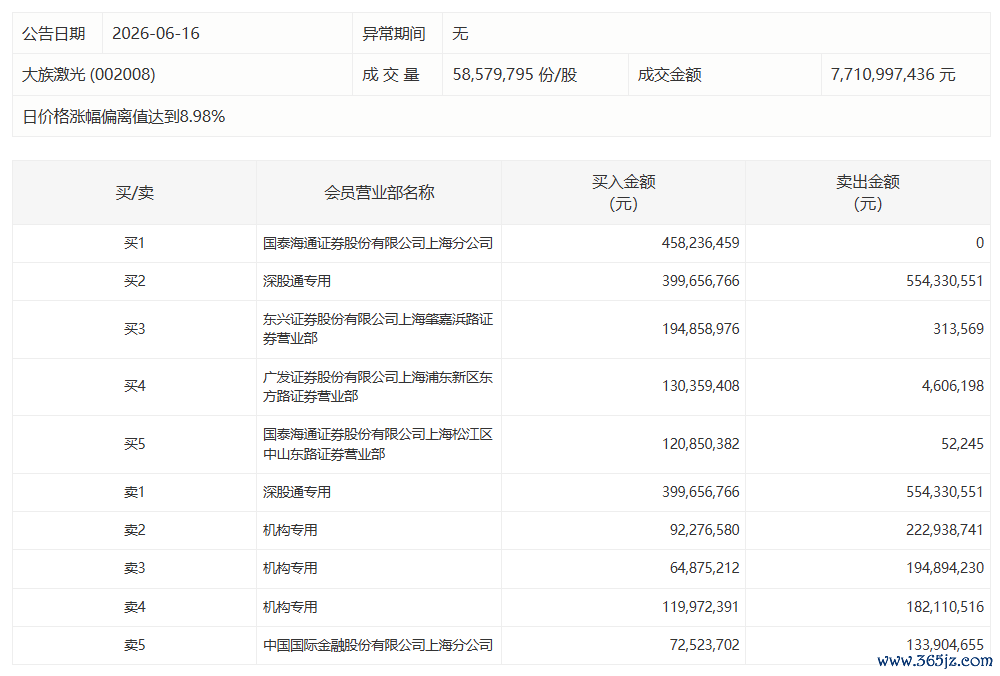The width and height of the screenshot is (1000, 676).
Task: Select the 成交量 label
Action: [390, 75]
